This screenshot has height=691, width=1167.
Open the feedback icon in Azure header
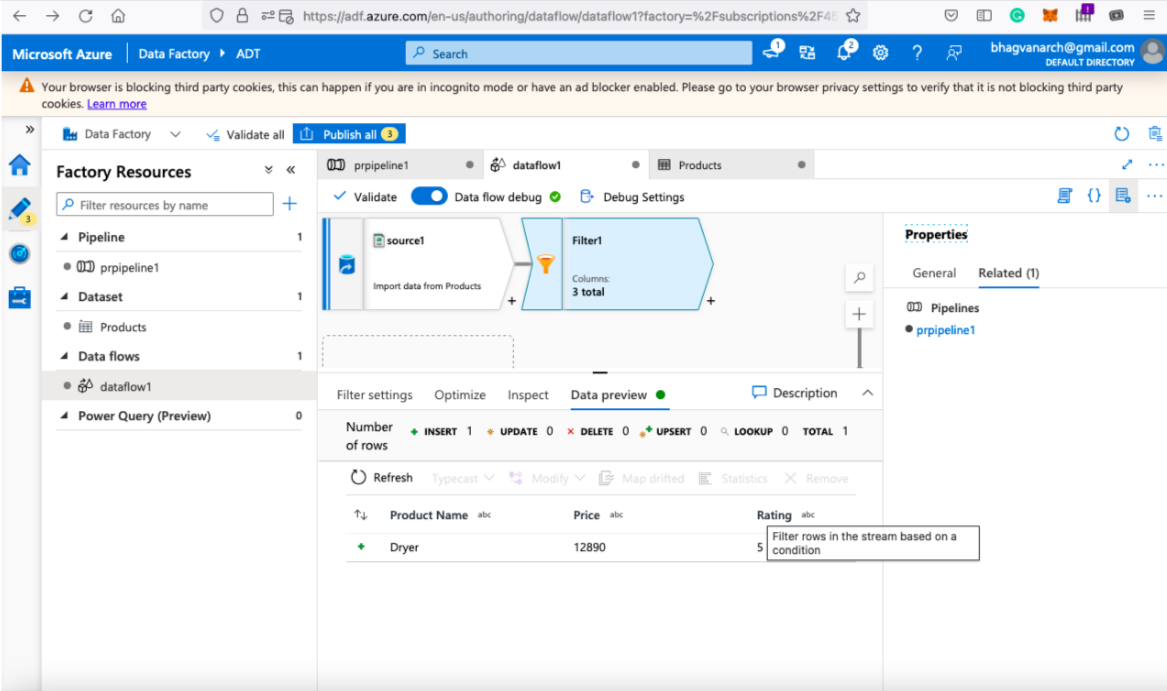[x=953, y=53]
